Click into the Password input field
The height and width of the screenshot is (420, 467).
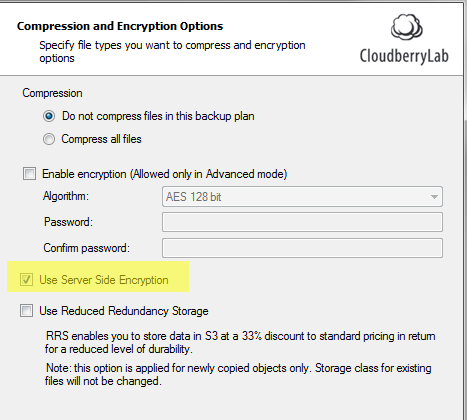pos(302,222)
